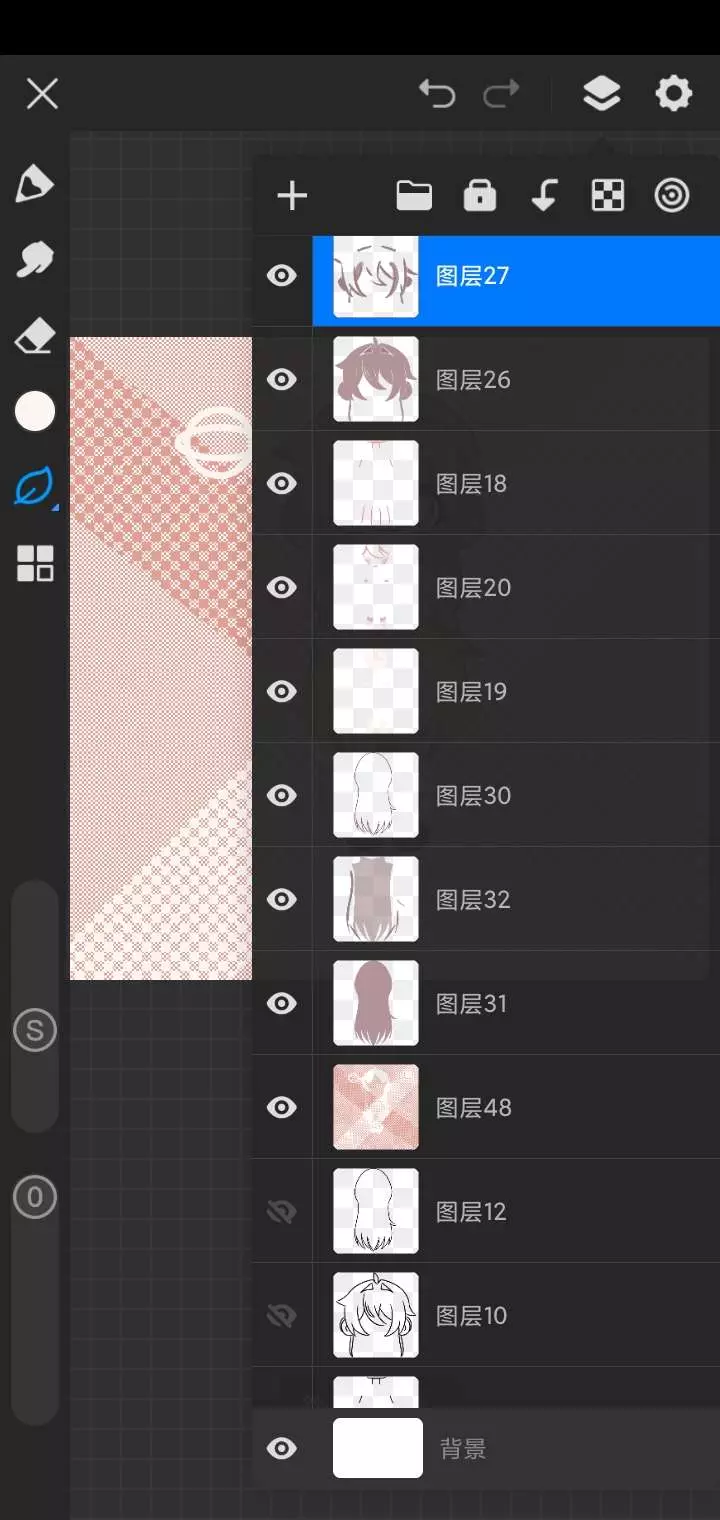The height and width of the screenshot is (1520, 720).
Task: Select the eraser tool
Action: [34, 336]
